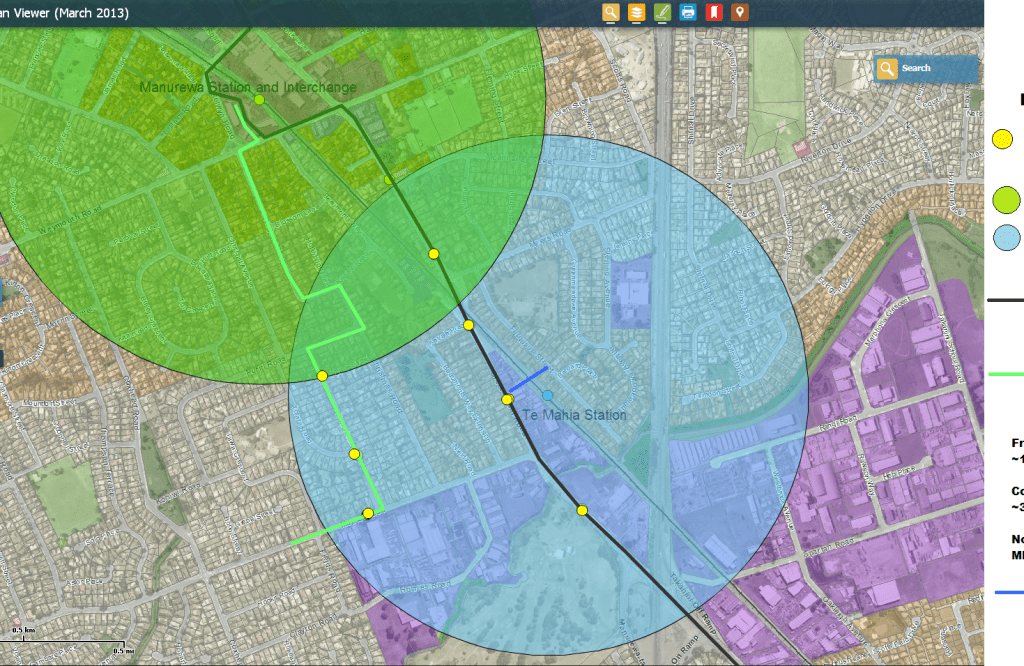The image size is (1024, 666).
Task: Click the short blue line near Te Mahia
Action: click(529, 379)
